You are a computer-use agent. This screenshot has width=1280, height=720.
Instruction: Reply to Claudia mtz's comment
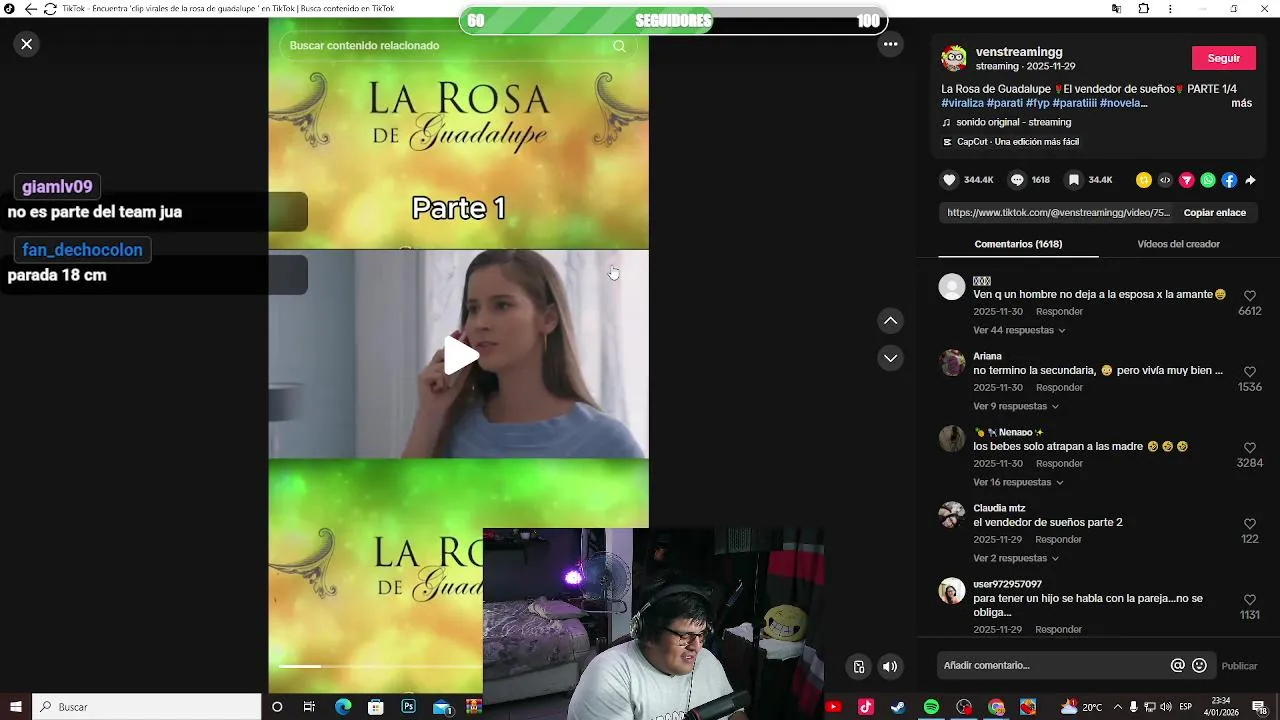click(x=1059, y=540)
